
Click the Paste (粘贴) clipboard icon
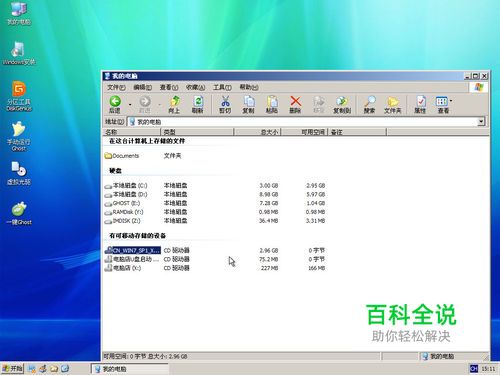(272, 104)
